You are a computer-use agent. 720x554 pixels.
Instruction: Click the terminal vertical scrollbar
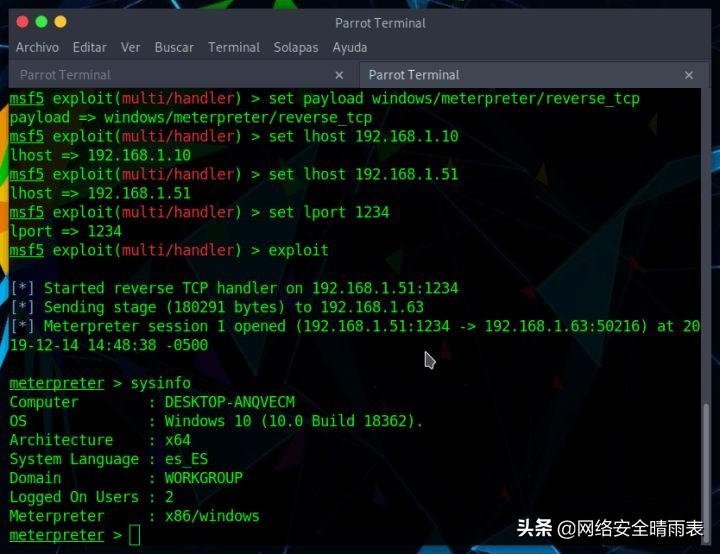(706, 473)
